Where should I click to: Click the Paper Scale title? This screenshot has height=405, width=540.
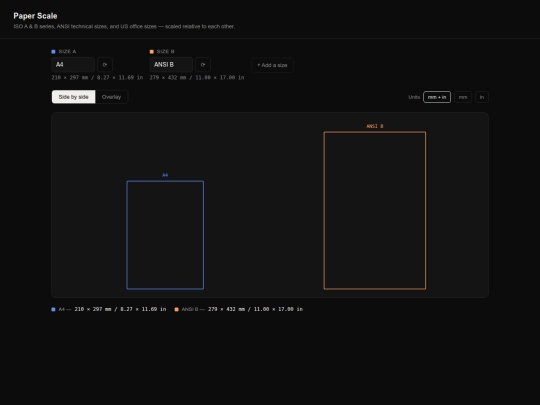[35, 16]
